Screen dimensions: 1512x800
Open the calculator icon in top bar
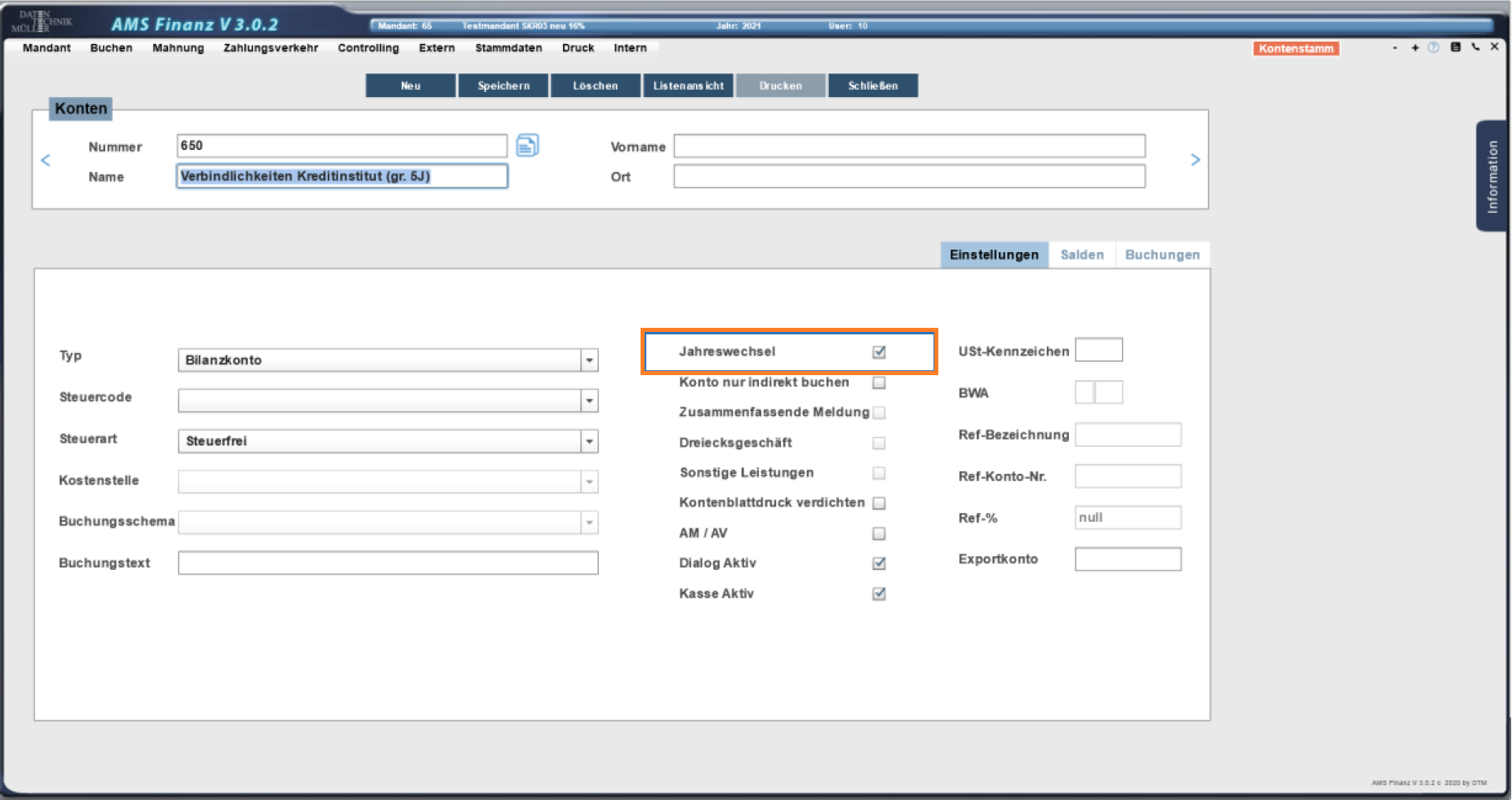1455,47
